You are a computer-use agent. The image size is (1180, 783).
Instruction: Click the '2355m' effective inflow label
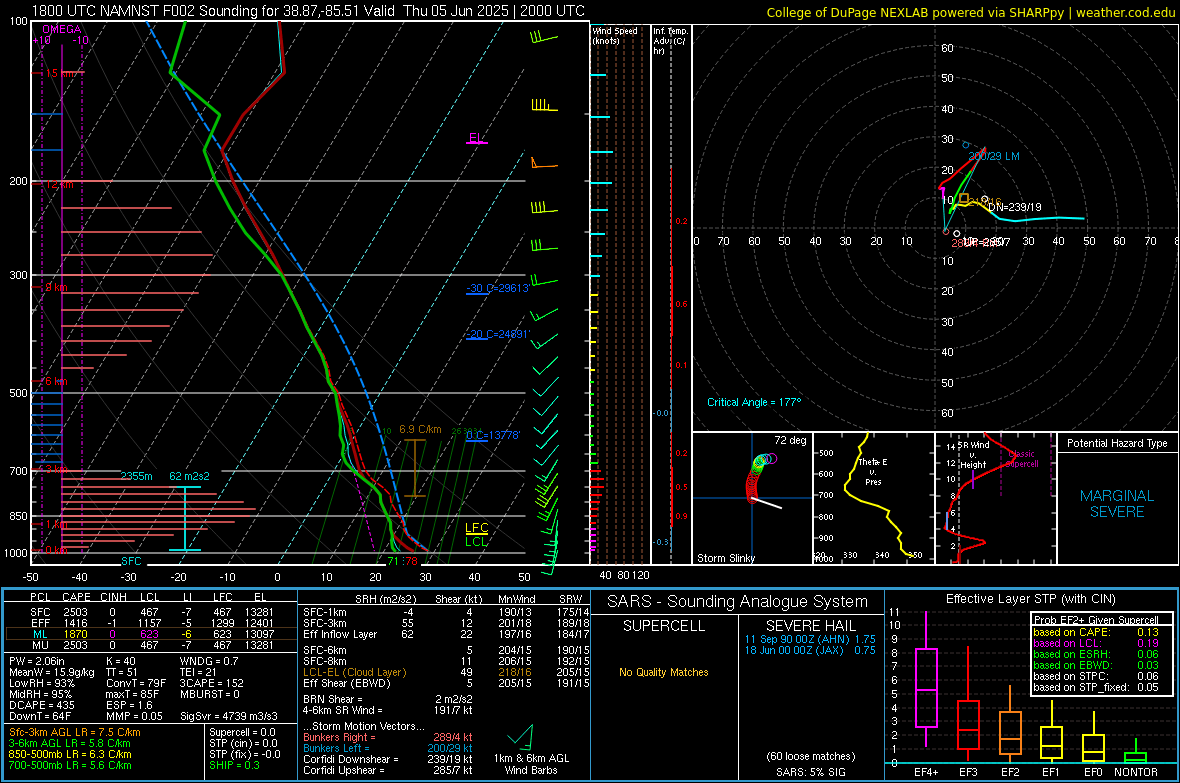tap(136, 477)
